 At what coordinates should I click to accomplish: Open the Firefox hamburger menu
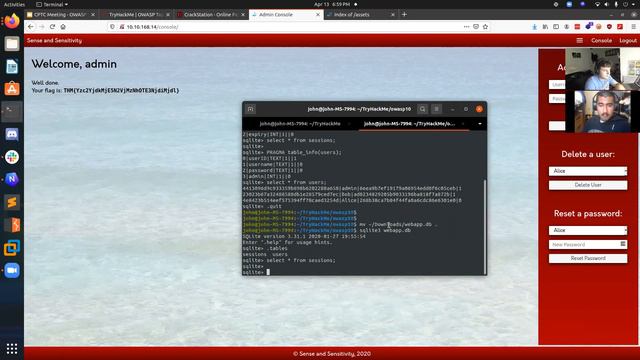pos(633,27)
